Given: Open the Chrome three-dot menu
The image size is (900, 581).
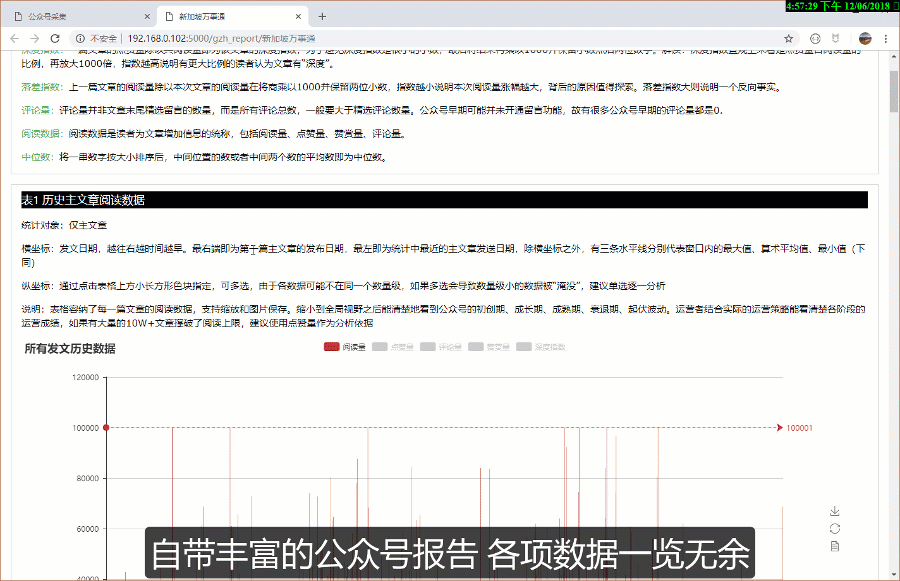Looking at the screenshot, I should 886,38.
